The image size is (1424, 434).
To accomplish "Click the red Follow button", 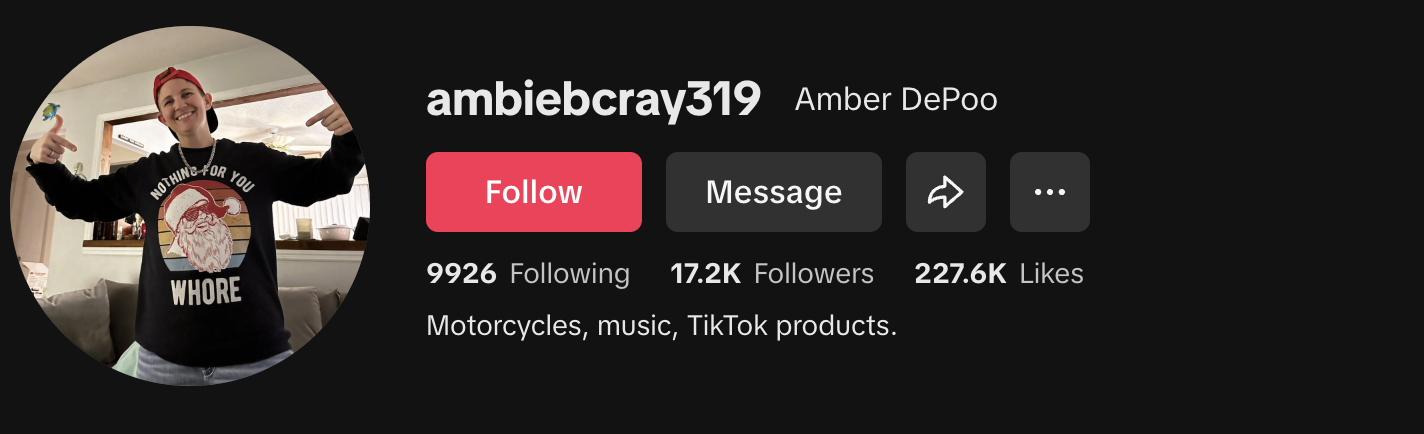I will (x=534, y=192).
